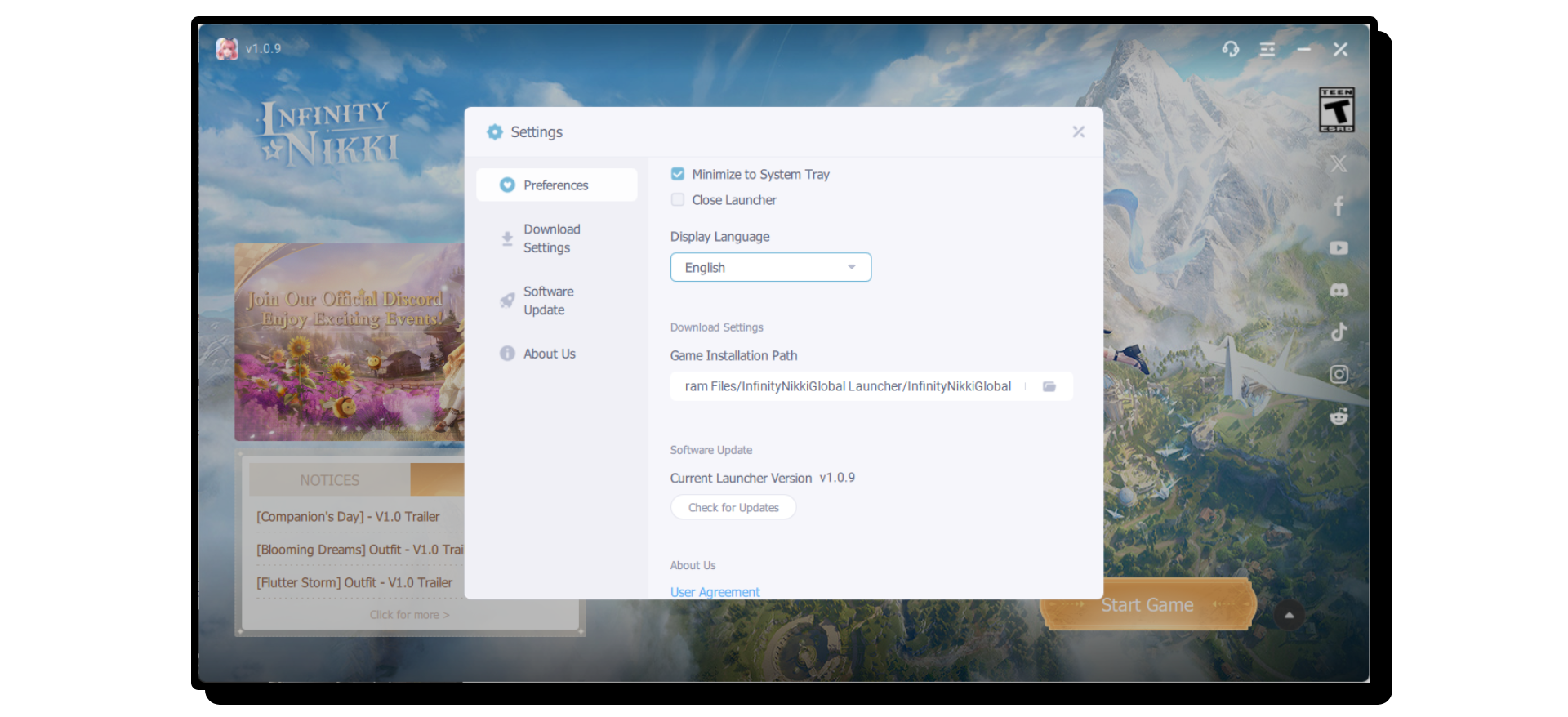1568x717 pixels.
Task: Minimize the launcher window
Action: pyautogui.click(x=1303, y=50)
